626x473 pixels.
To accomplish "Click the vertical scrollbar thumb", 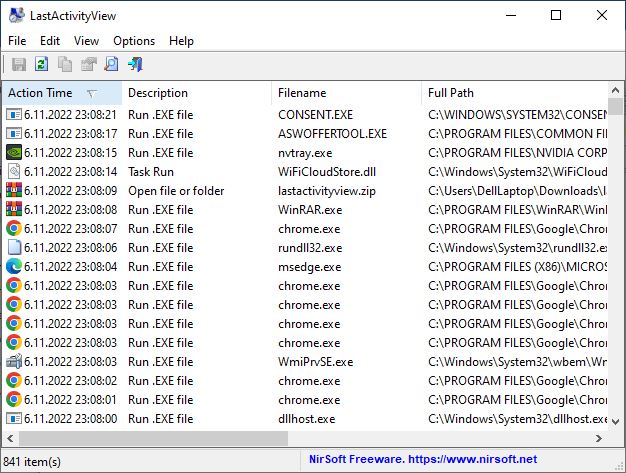I will pyautogui.click(x=616, y=107).
